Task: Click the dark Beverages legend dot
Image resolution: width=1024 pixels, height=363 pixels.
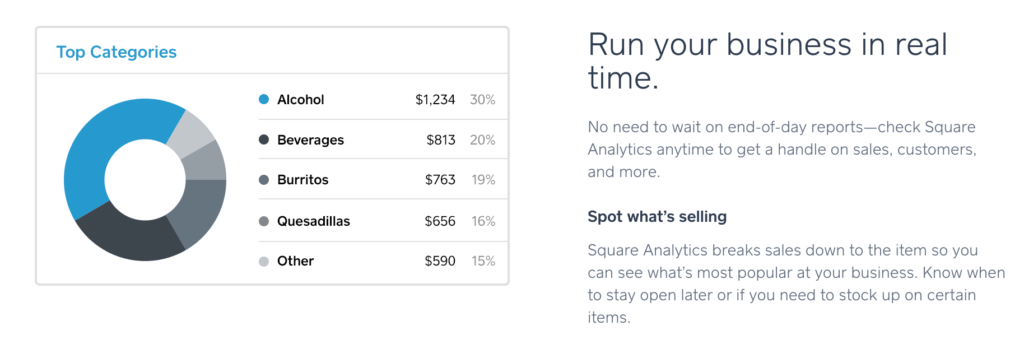Action: pyautogui.click(x=264, y=140)
